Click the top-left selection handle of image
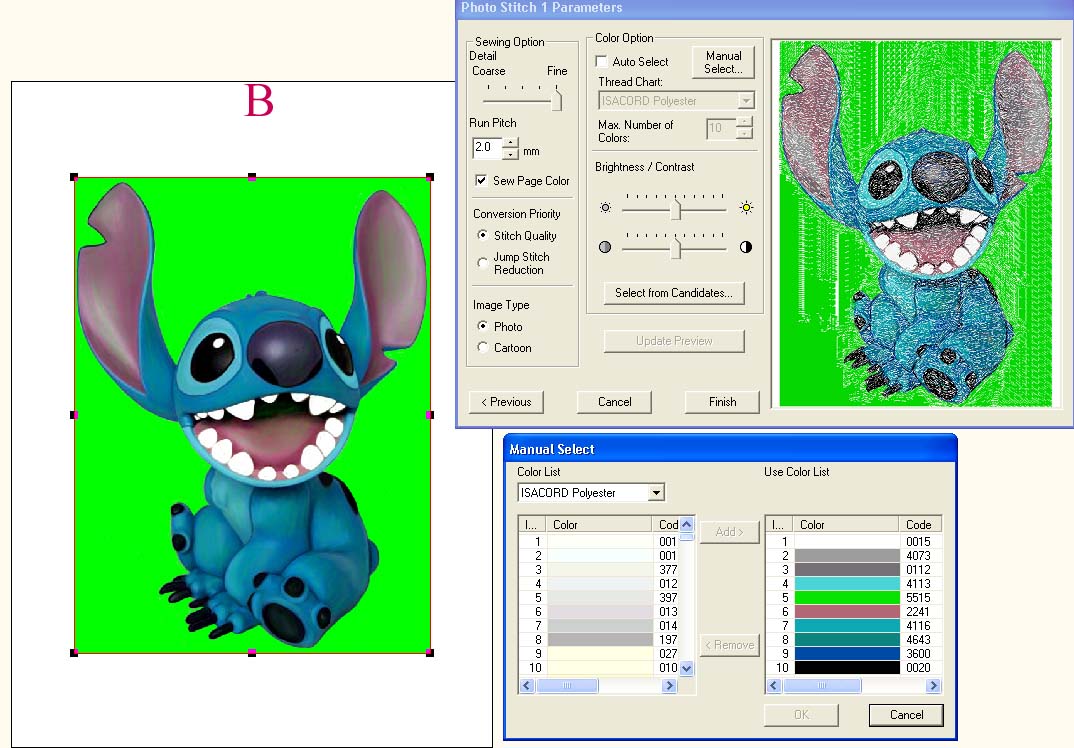 point(74,177)
